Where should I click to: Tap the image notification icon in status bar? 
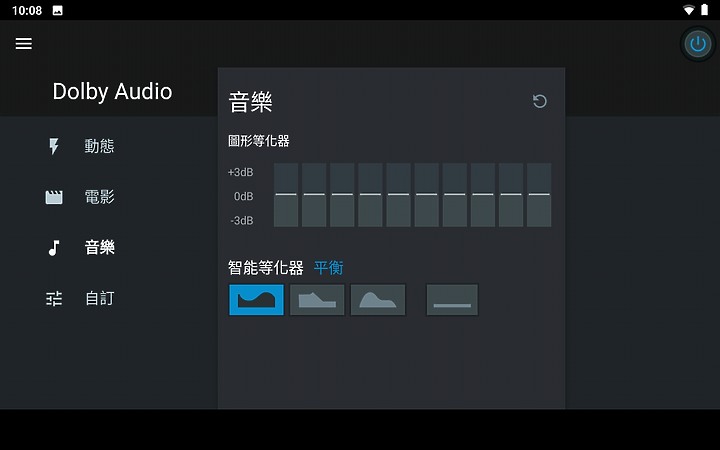(x=57, y=10)
